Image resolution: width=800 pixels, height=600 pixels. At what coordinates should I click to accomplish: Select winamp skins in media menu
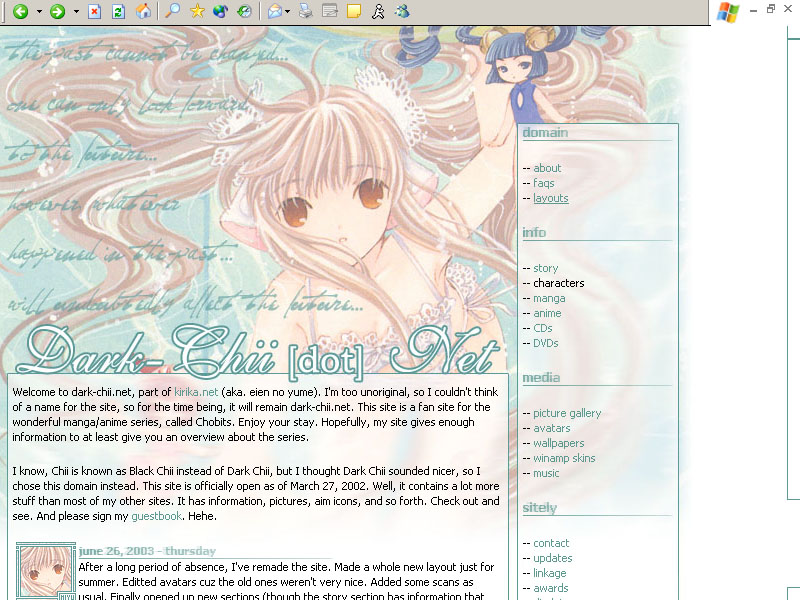pos(564,458)
